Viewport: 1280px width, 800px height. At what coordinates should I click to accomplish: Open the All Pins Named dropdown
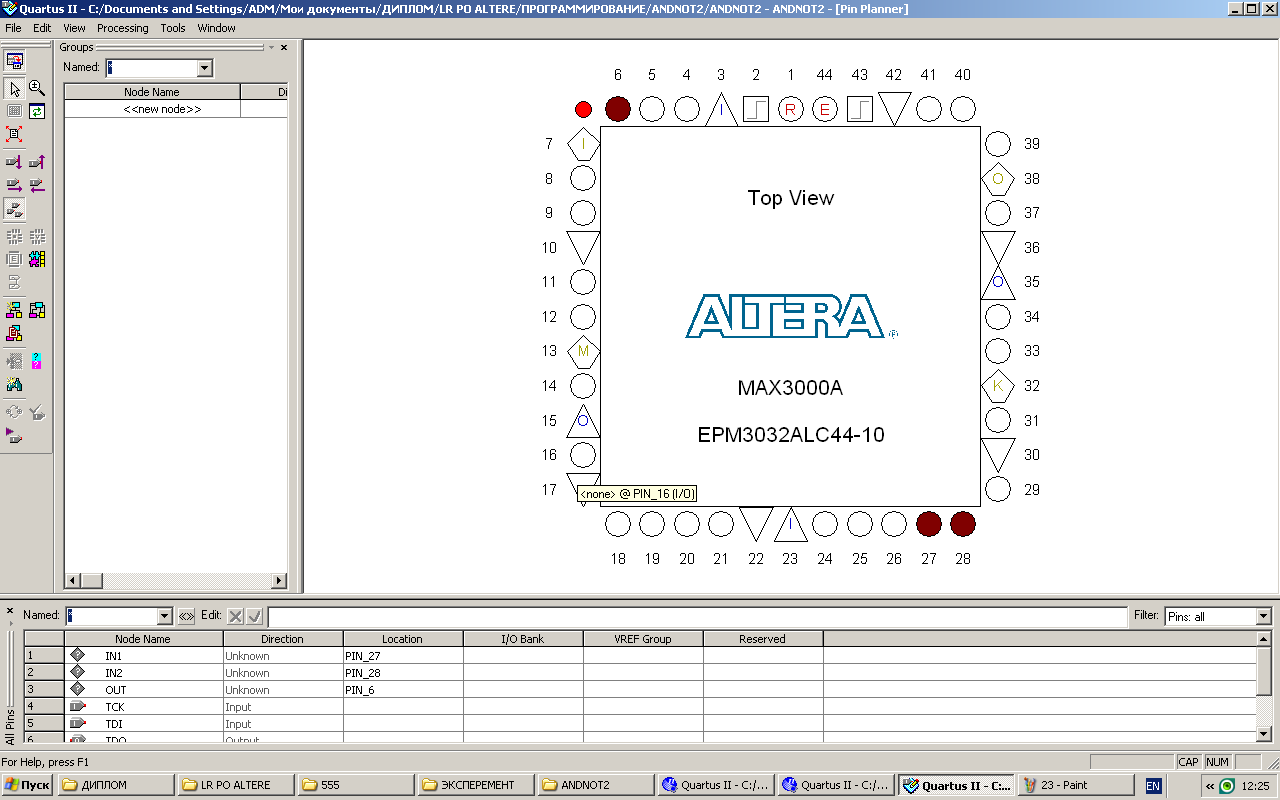[x=165, y=616]
